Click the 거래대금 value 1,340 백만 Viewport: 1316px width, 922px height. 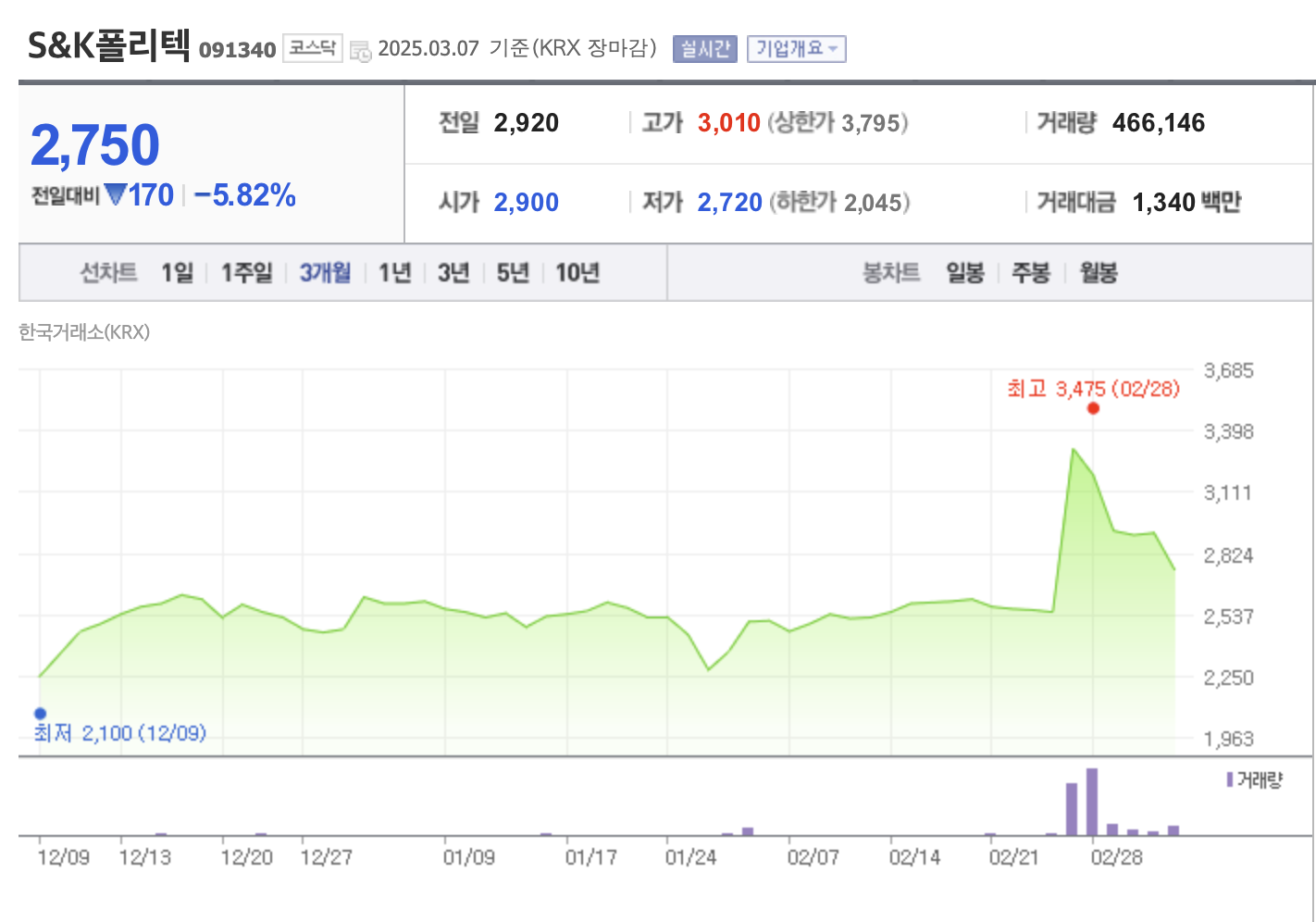click(x=1187, y=203)
